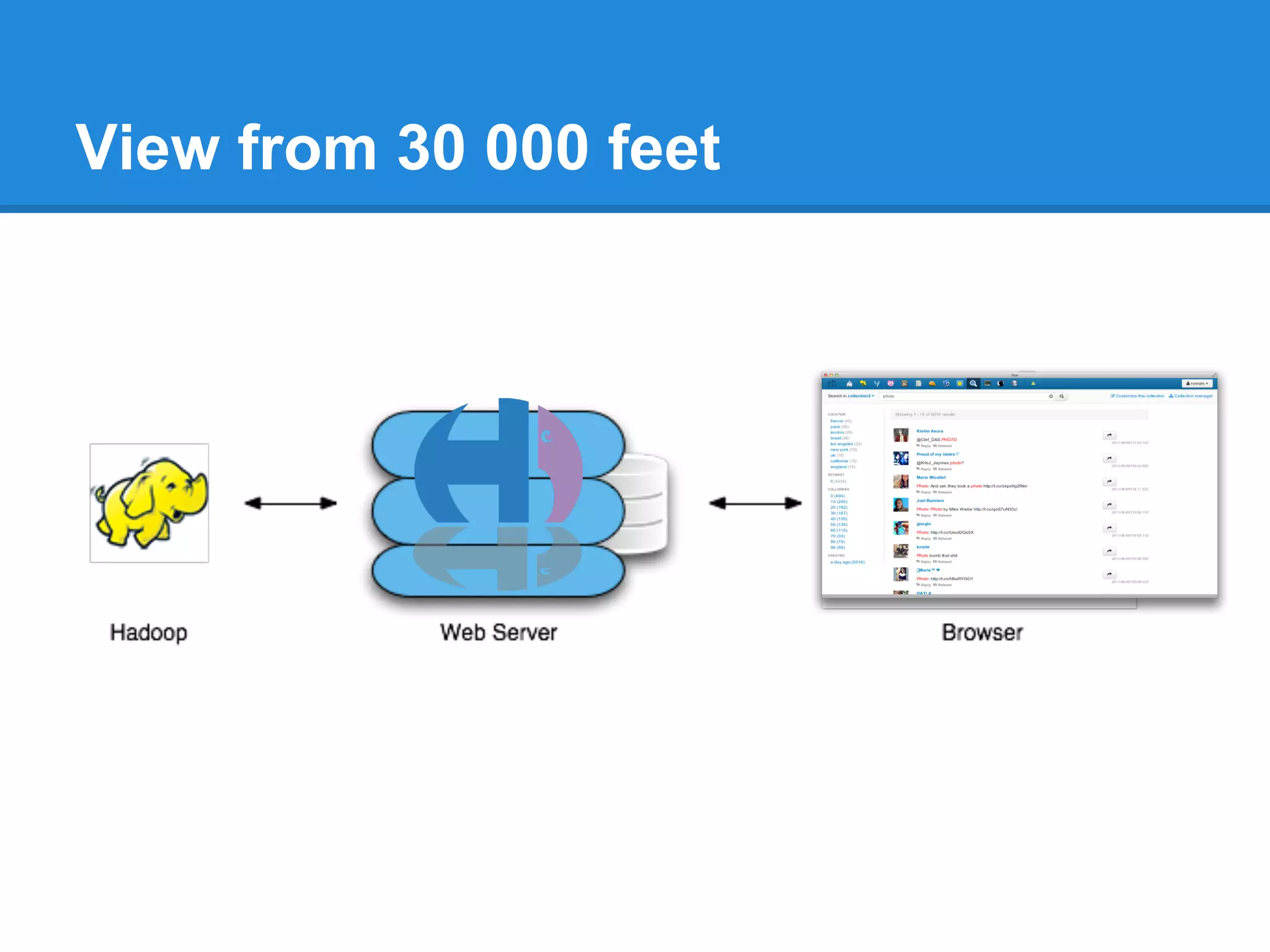Click the share arrow for Kishin Asura's tweet
The height and width of the screenshot is (952, 1270).
point(1109,435)
